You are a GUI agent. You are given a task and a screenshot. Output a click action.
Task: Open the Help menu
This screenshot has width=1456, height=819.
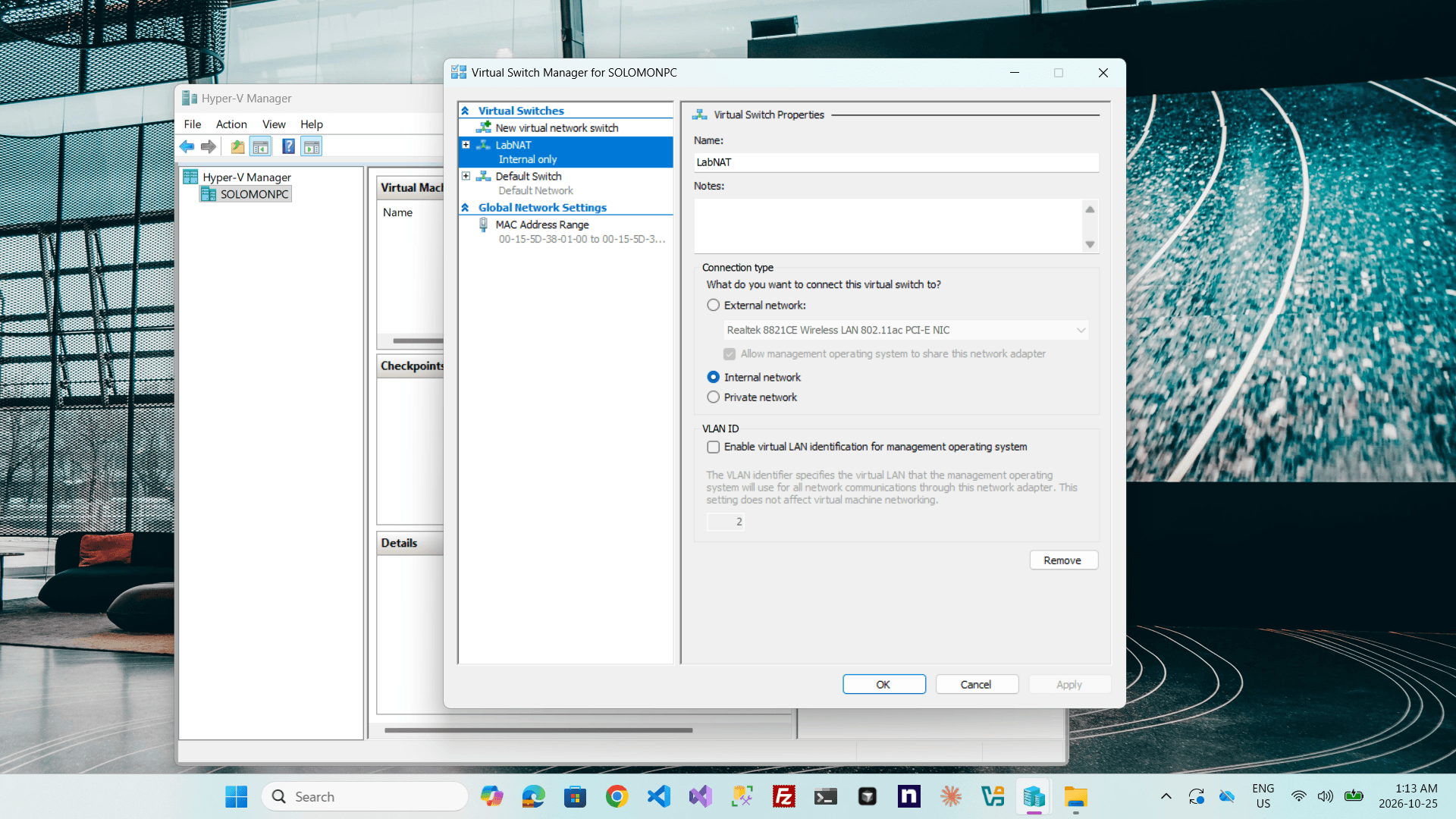312,124
